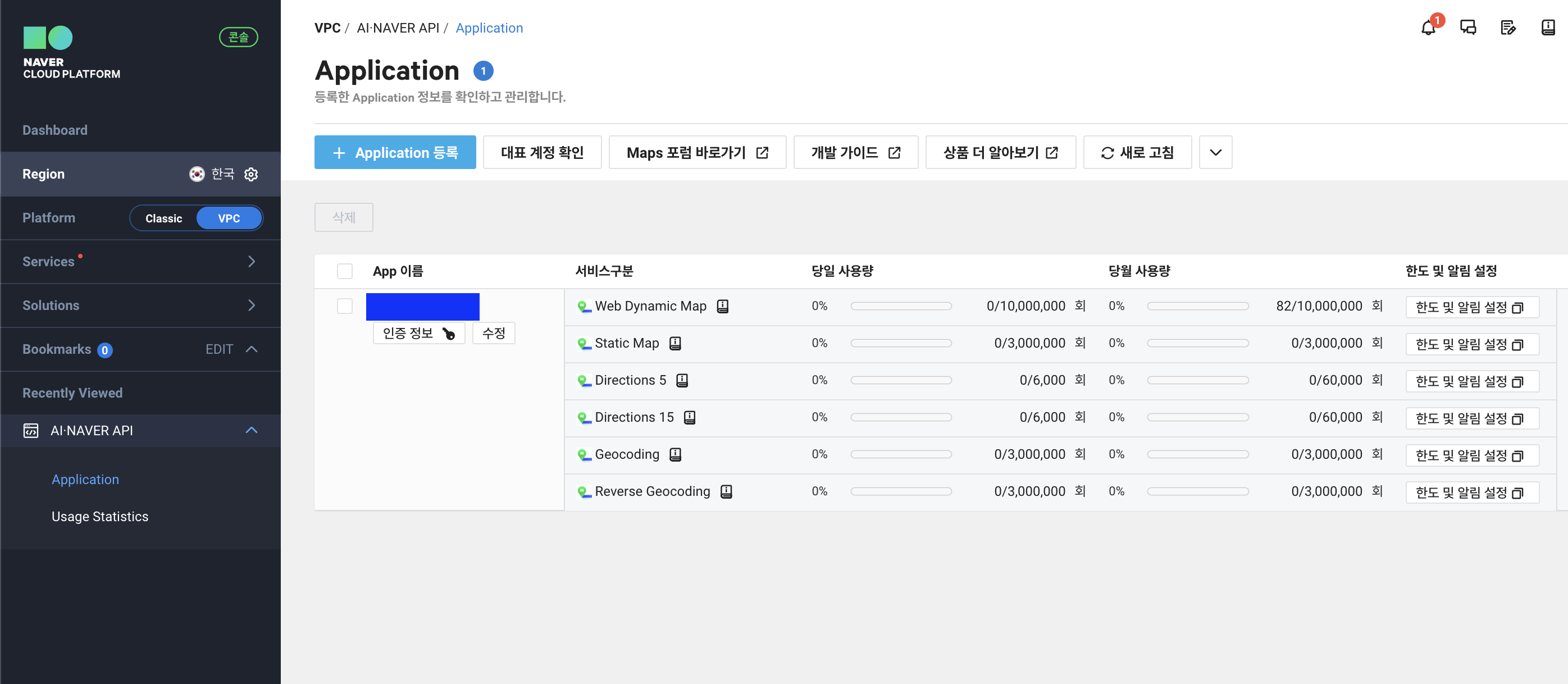1568x684 pixels.
Task: Expand the Services menu chevron
Action: (252, 262)
